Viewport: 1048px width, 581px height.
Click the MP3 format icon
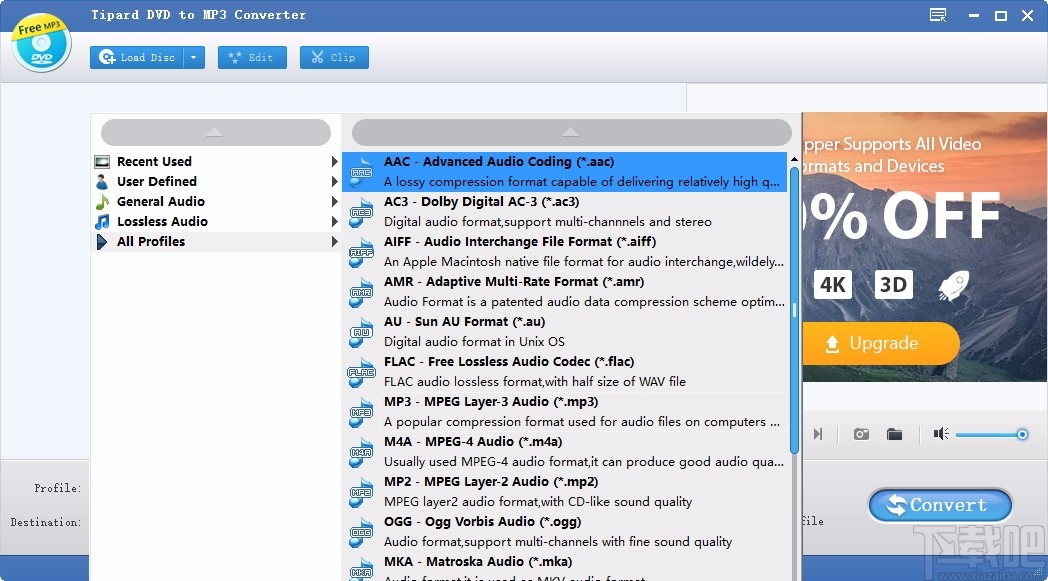pos(360,411)
